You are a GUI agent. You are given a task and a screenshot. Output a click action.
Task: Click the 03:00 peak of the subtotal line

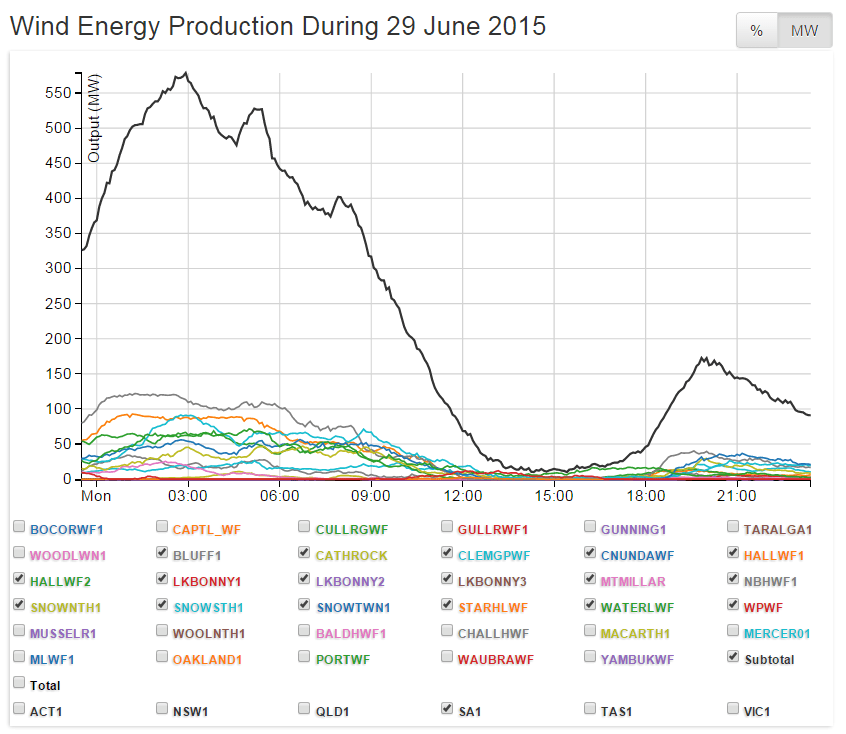click(x=186, y=73)
